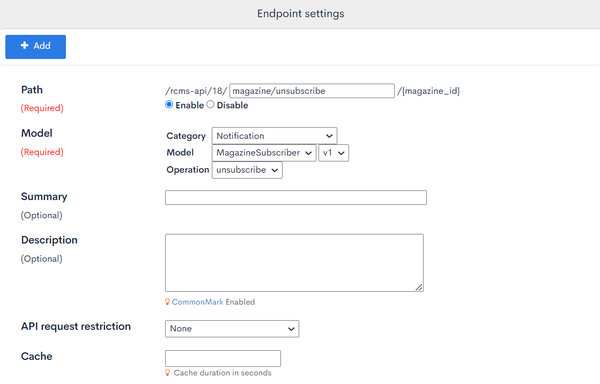The image size is (600, 384).
Task: Click the magazine/unsubscribe path input field
Action: (312, 91)
